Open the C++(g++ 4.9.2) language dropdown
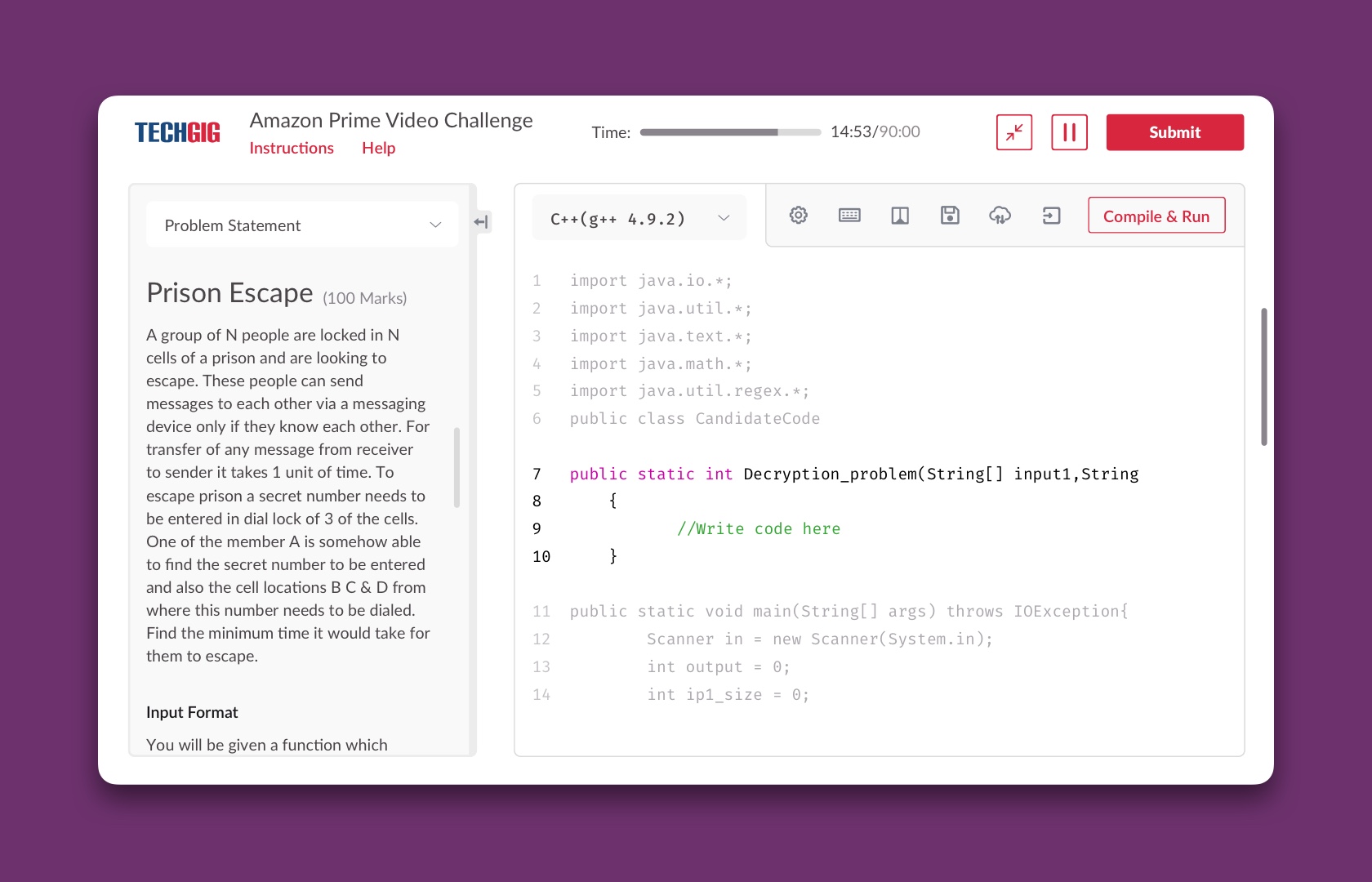1372x882 pixels. [639, 218]
